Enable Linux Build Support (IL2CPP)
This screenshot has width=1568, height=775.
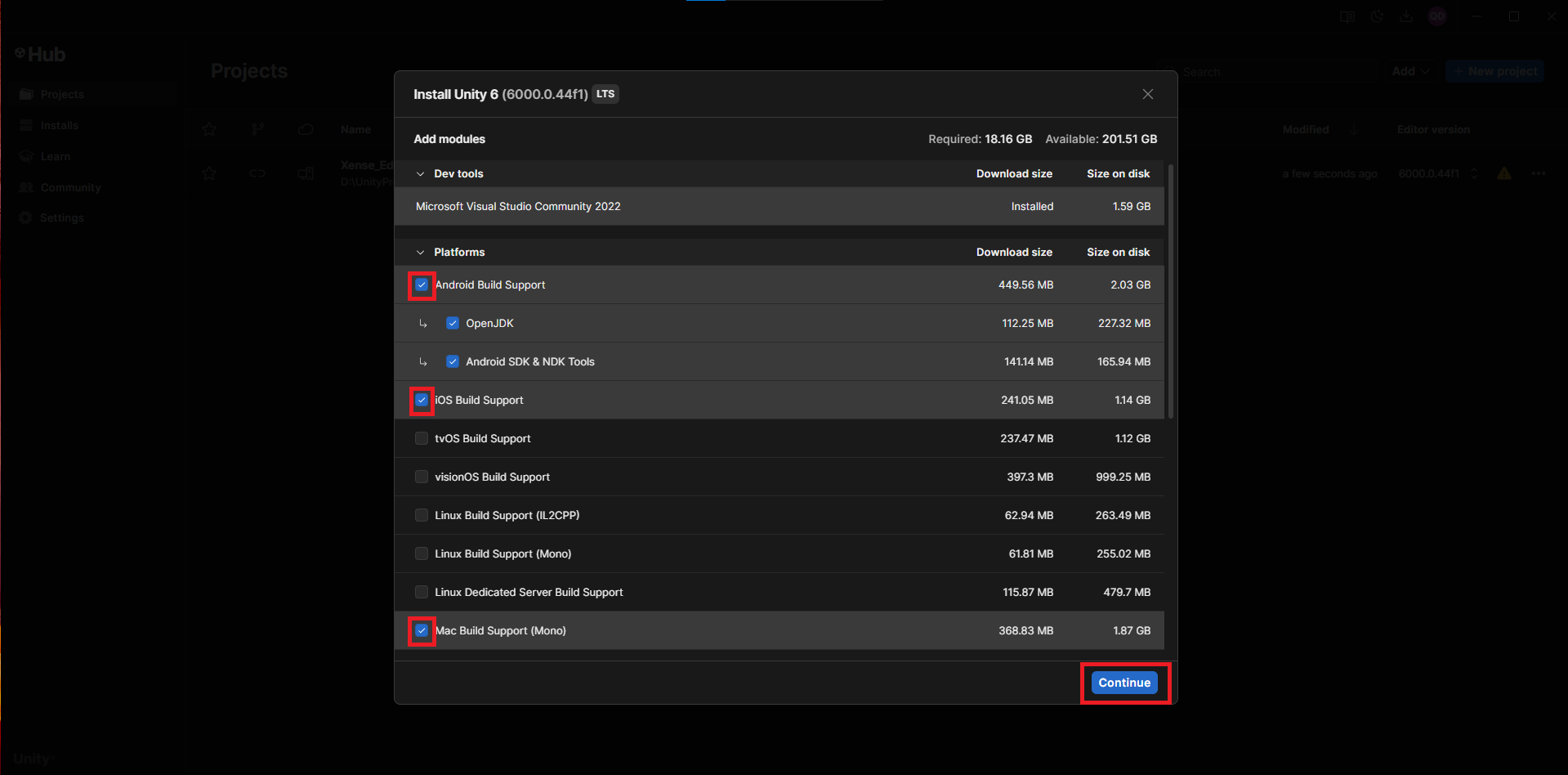421,515
